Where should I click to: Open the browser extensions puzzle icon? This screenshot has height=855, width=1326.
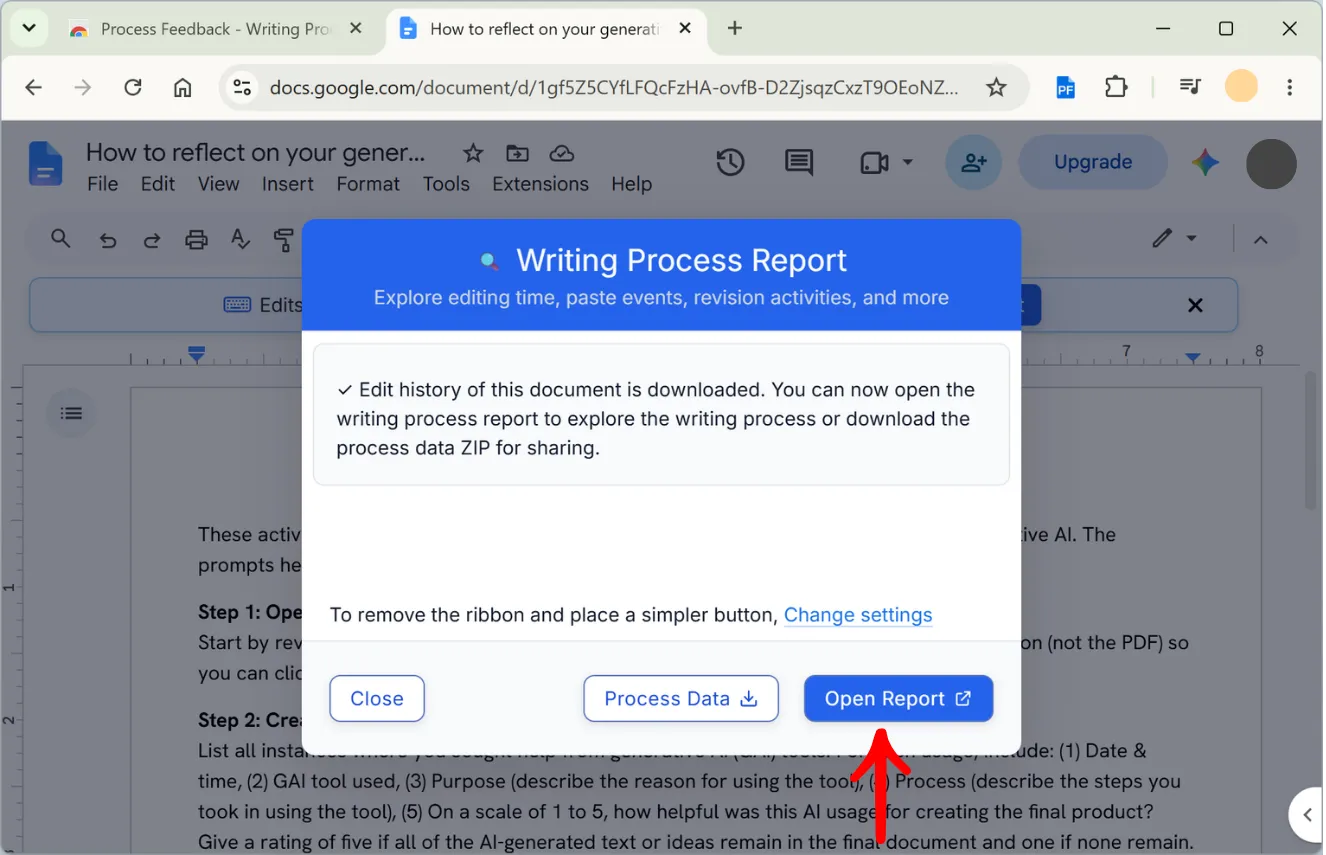pos(1116,88)
